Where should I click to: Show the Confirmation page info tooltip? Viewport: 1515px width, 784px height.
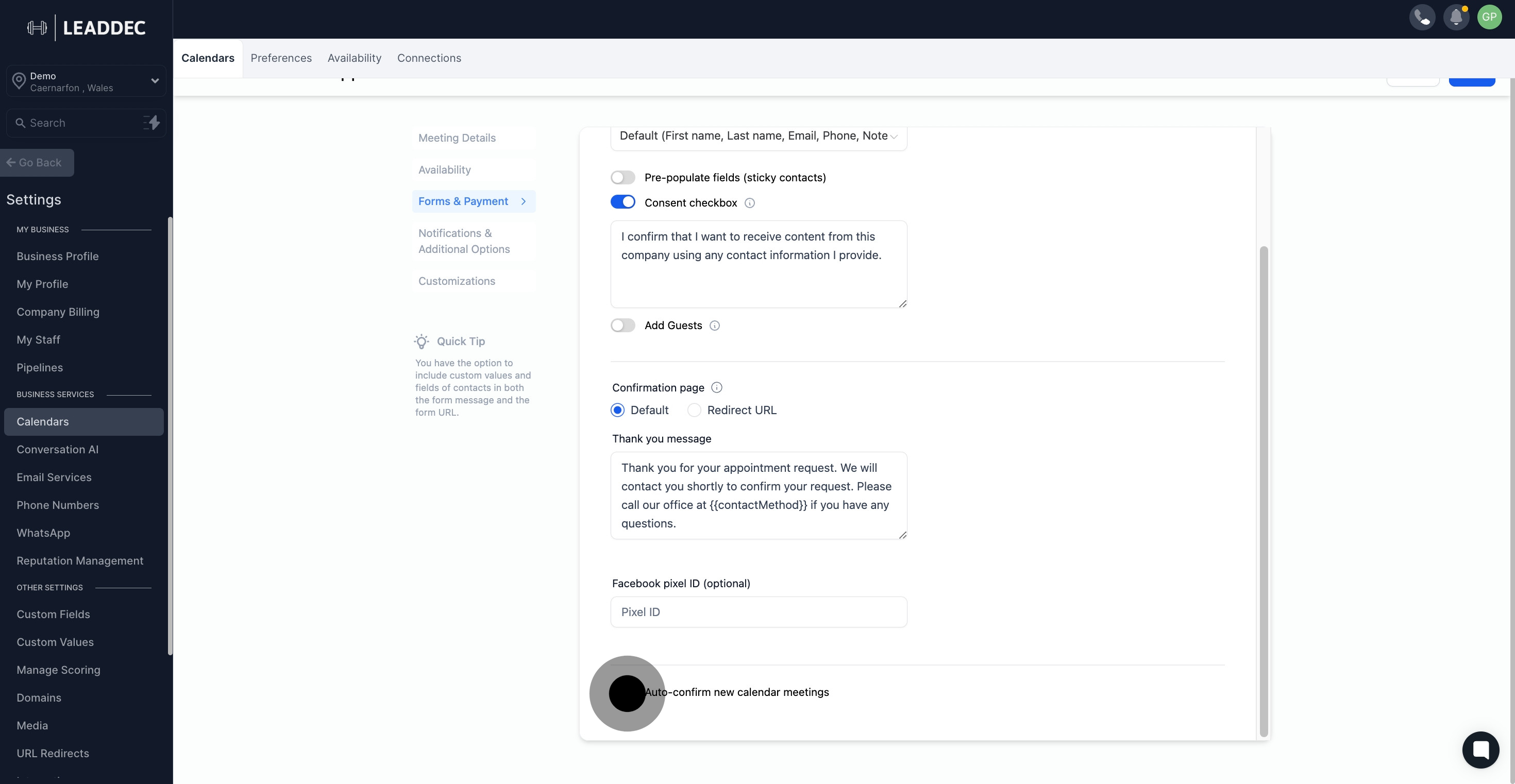point(716,388)
